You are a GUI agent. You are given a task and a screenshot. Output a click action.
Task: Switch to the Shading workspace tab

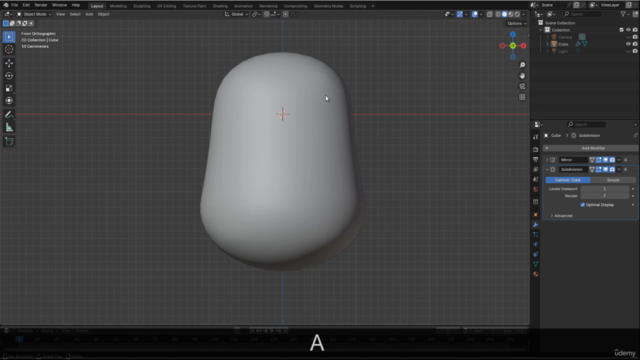(x=220, y=6)
